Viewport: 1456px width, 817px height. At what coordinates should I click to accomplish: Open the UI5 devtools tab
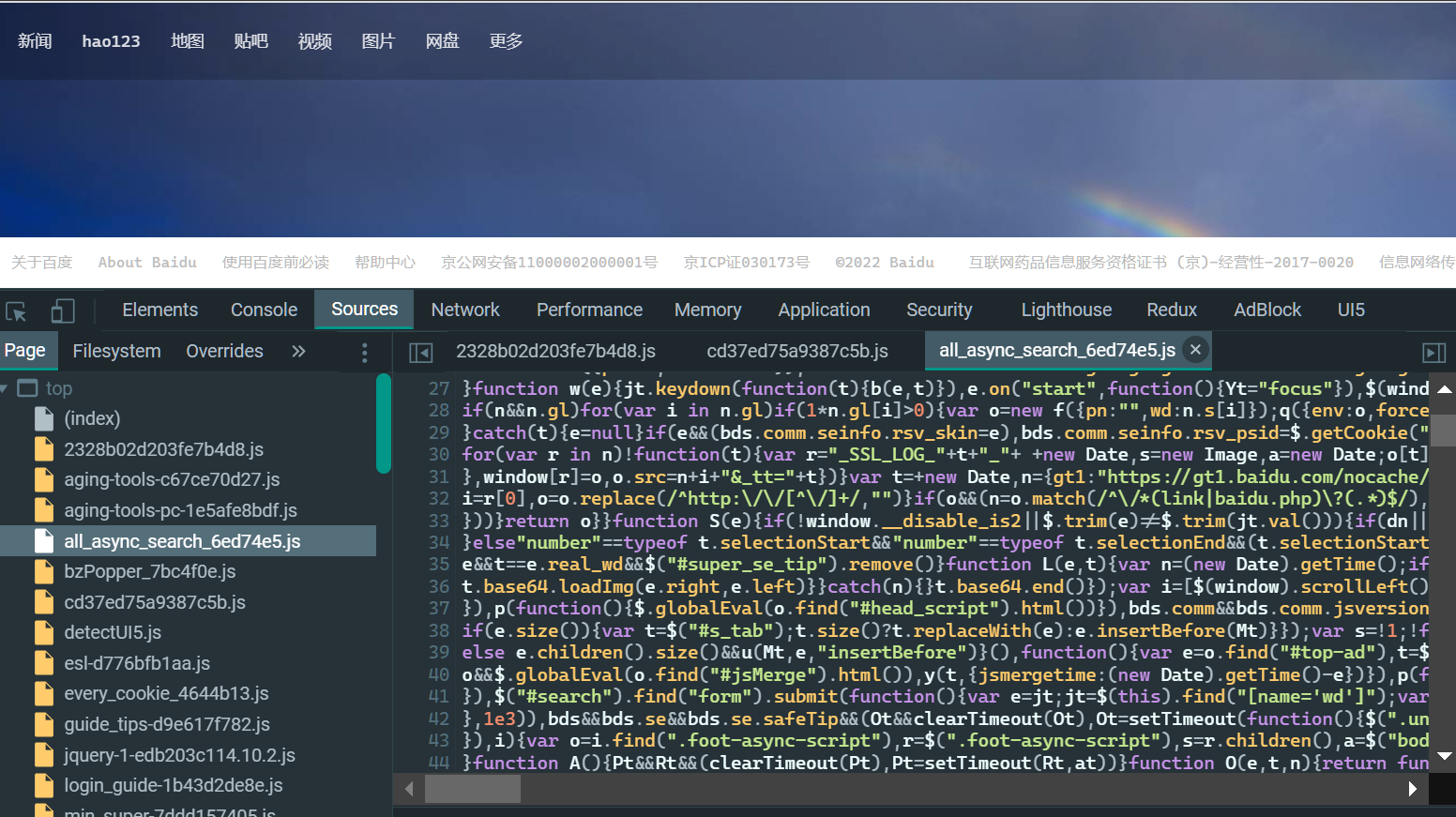1351,310
